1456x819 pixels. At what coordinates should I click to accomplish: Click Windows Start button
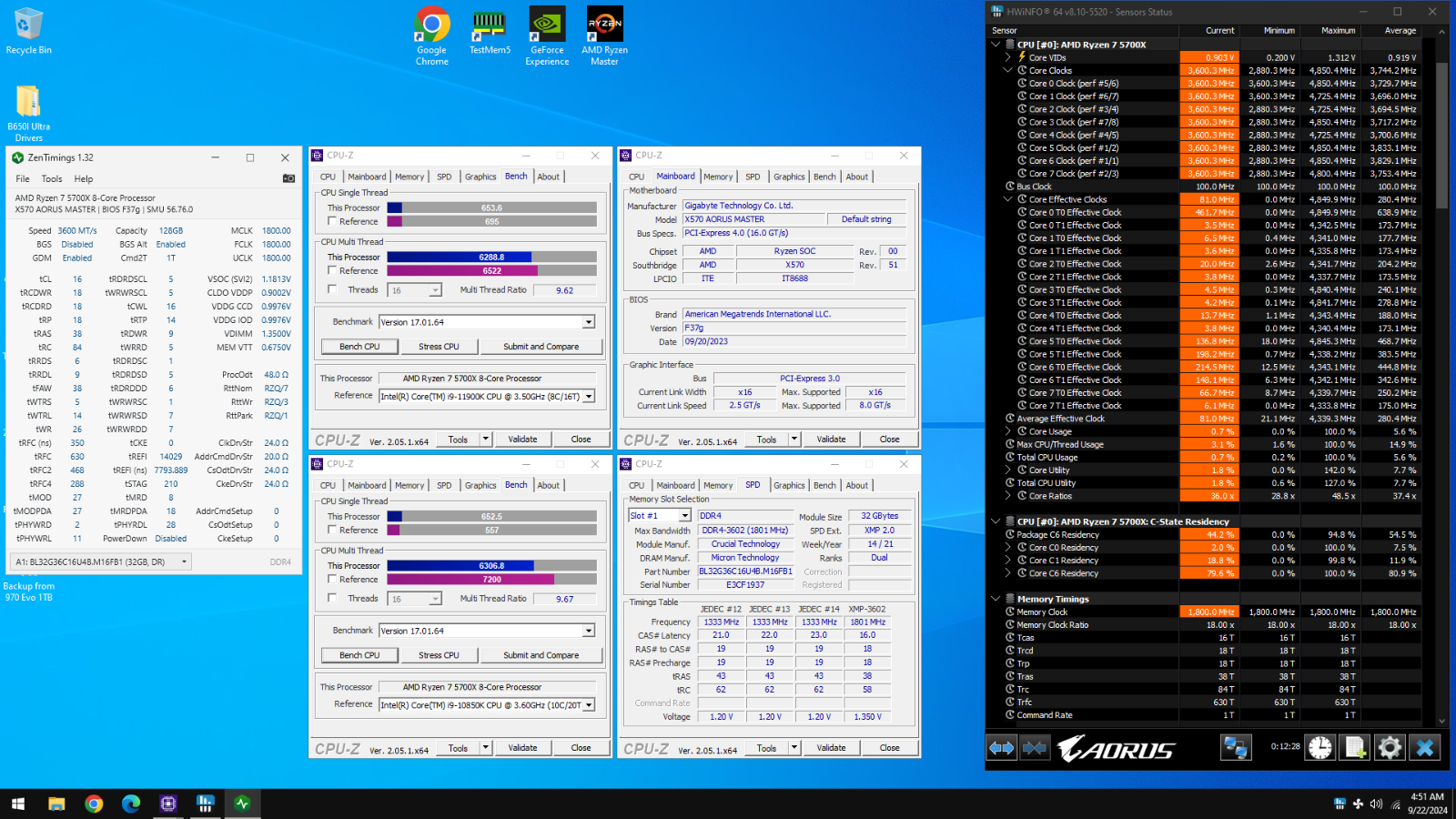click(18, 804)
